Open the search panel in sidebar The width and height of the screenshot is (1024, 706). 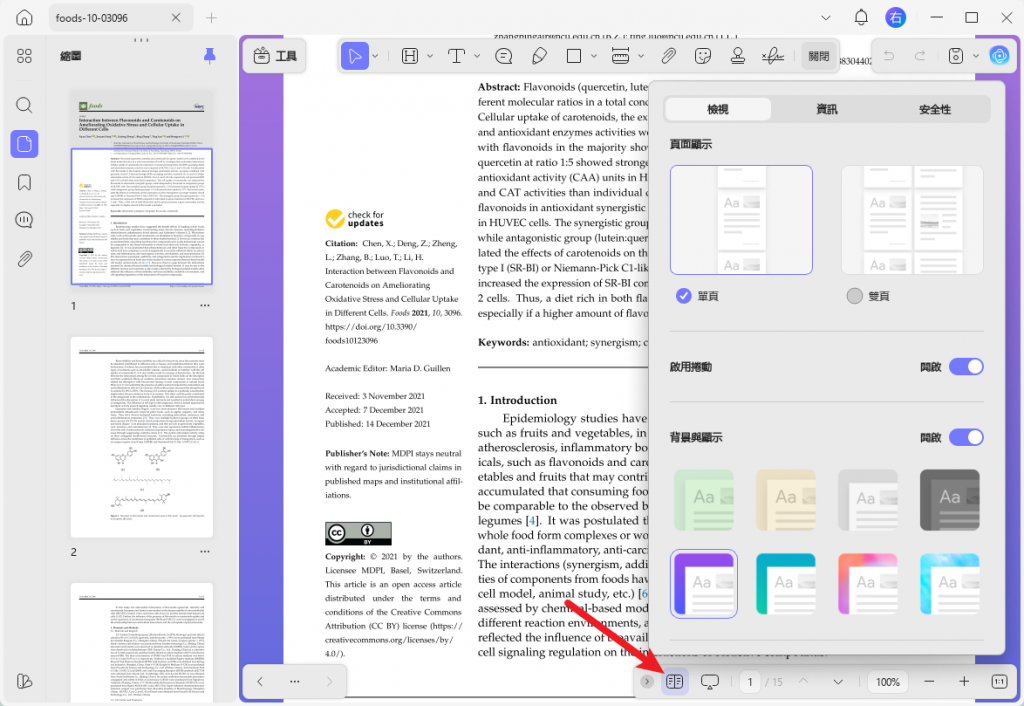coord(24,105)
